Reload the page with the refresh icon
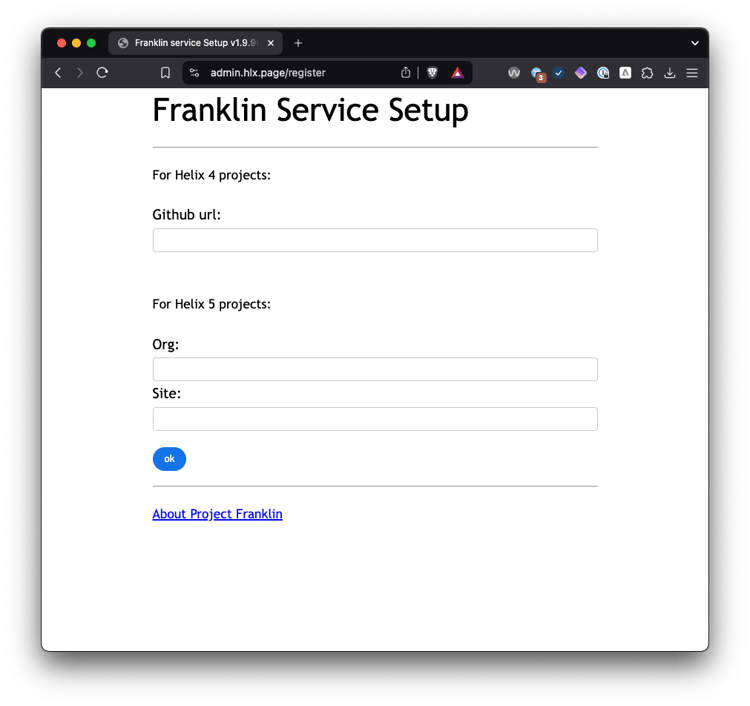Viewport: 750px width, 706px height. coord(102,73)
